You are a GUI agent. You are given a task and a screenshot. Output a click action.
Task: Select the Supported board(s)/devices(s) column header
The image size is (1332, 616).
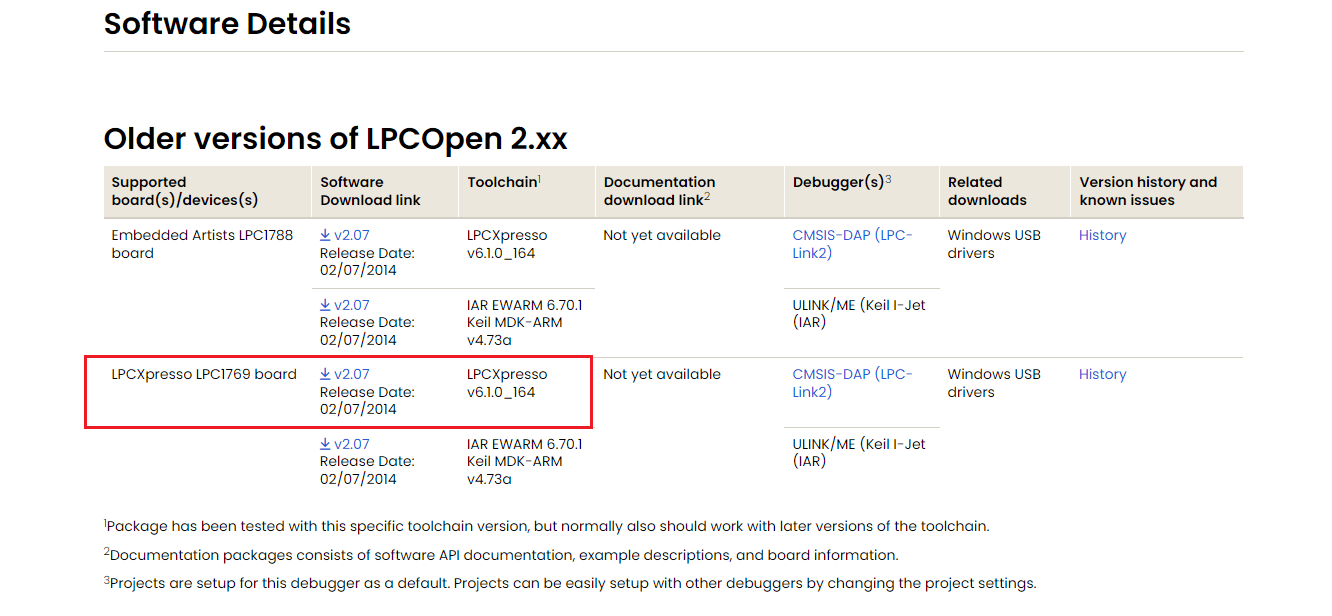click(185, 191)
